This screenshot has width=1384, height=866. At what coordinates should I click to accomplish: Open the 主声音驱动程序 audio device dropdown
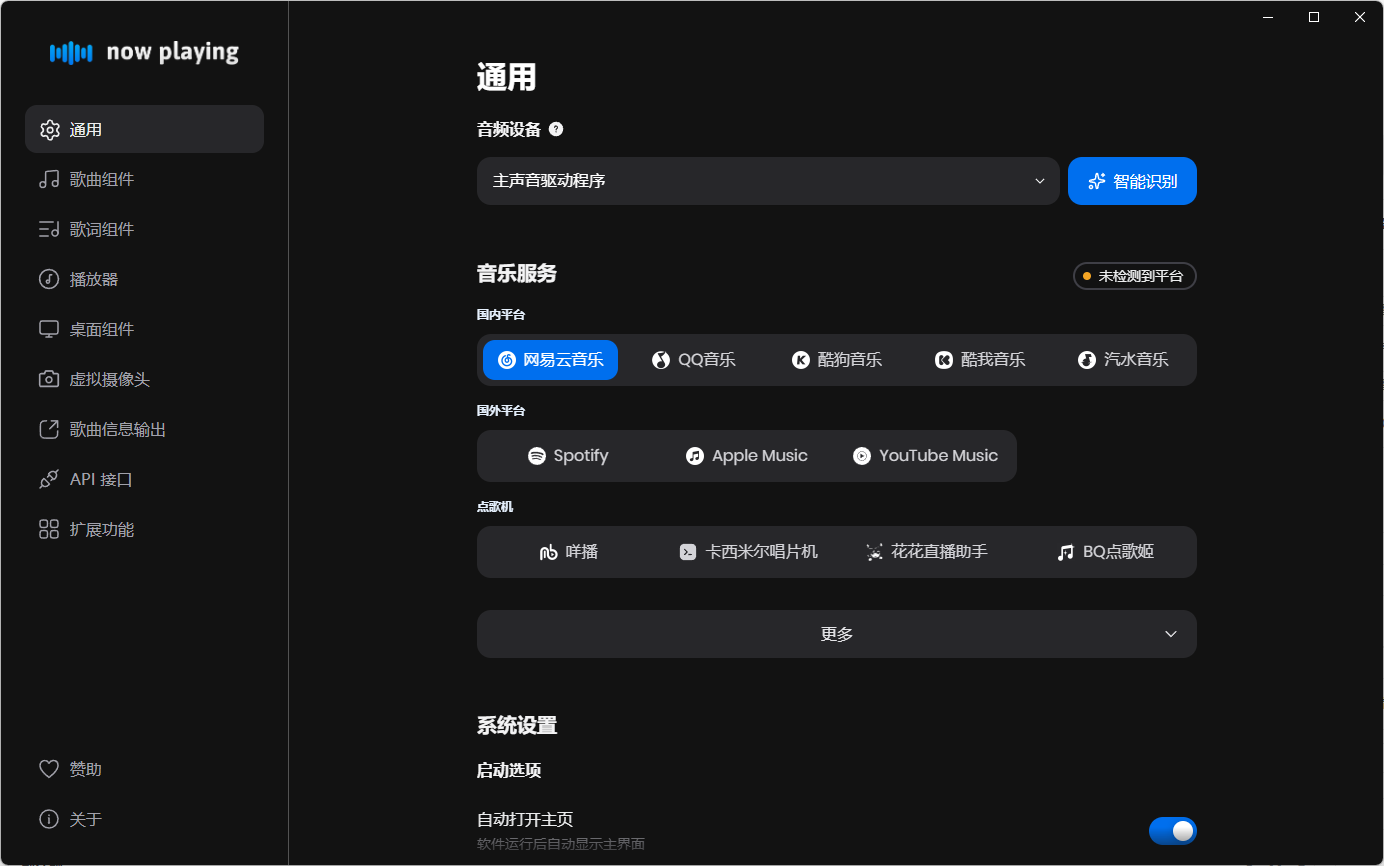768,181
